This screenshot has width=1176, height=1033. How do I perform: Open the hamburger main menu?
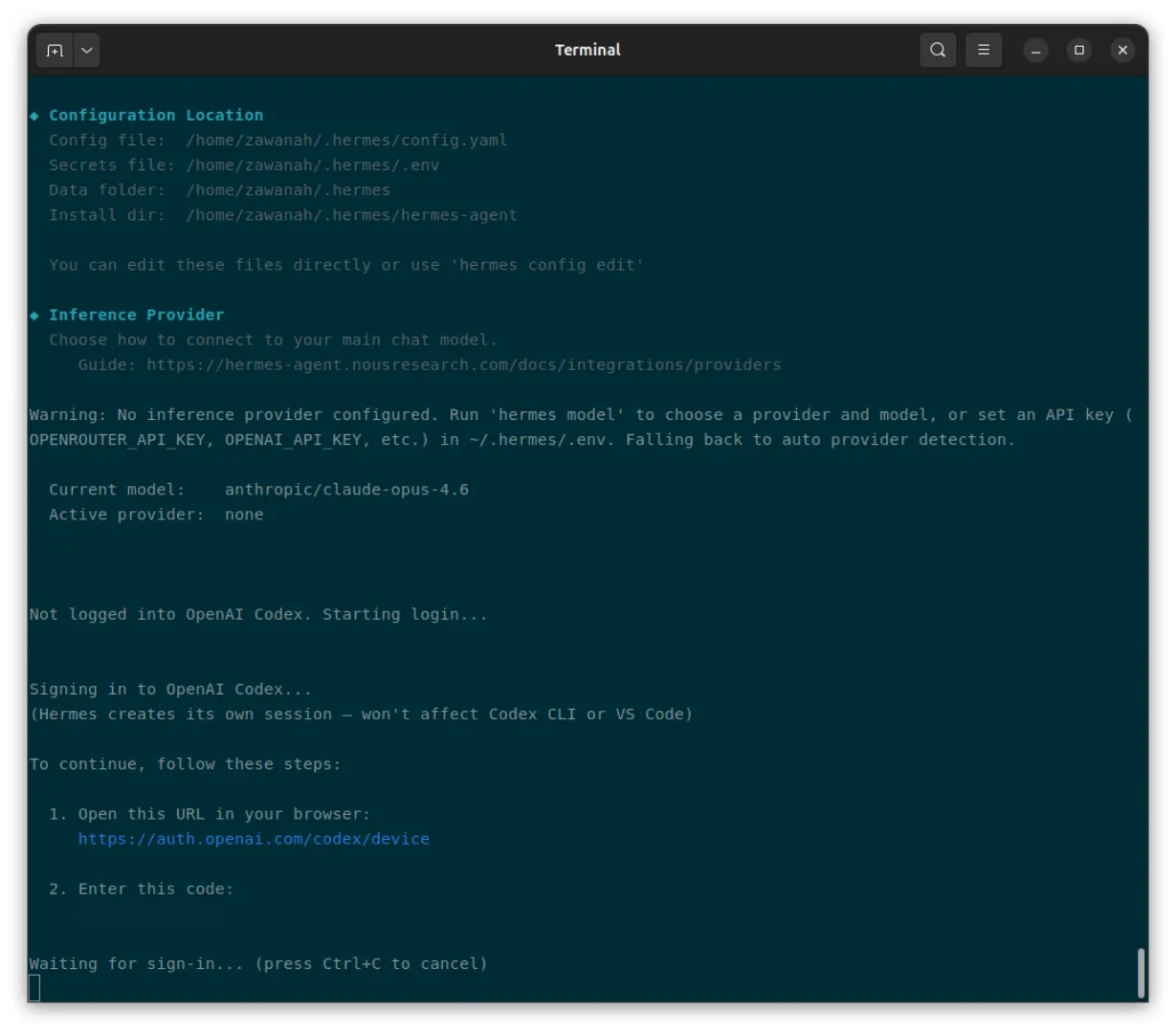point(984,50)
